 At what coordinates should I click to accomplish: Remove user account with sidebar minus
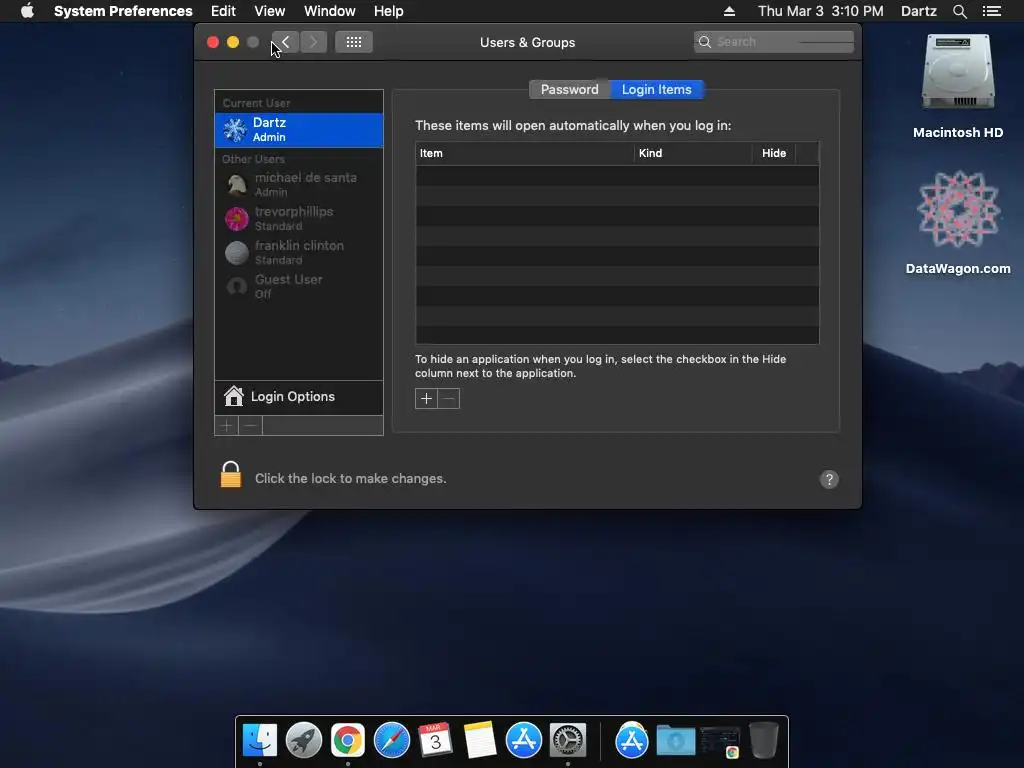(250, 426)
